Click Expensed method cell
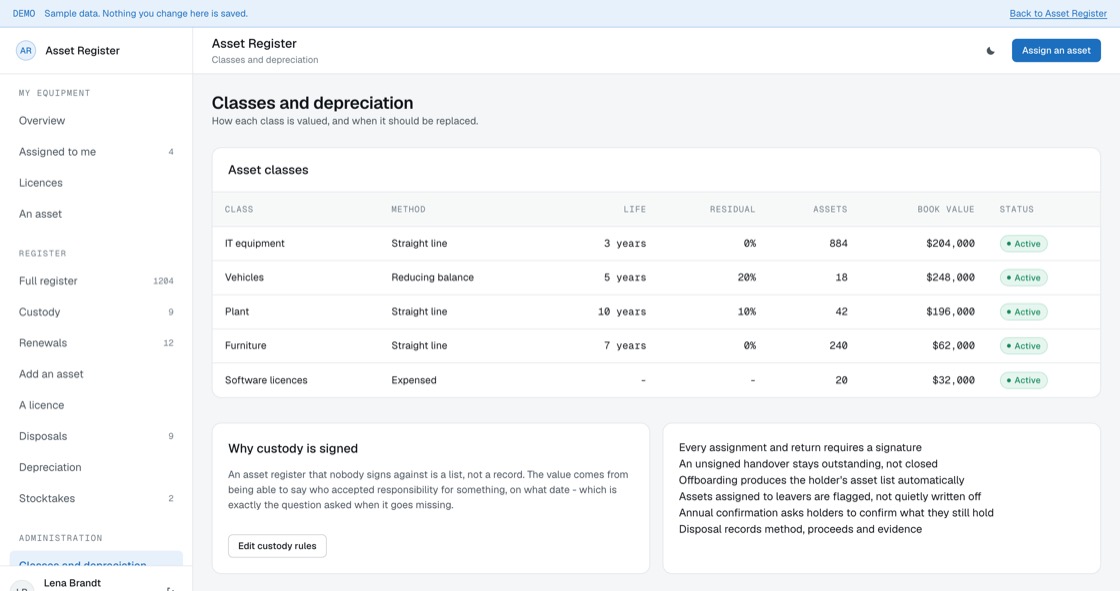Image resolution: width=1120 pixels, height=591 pixels. coord(414,380)
